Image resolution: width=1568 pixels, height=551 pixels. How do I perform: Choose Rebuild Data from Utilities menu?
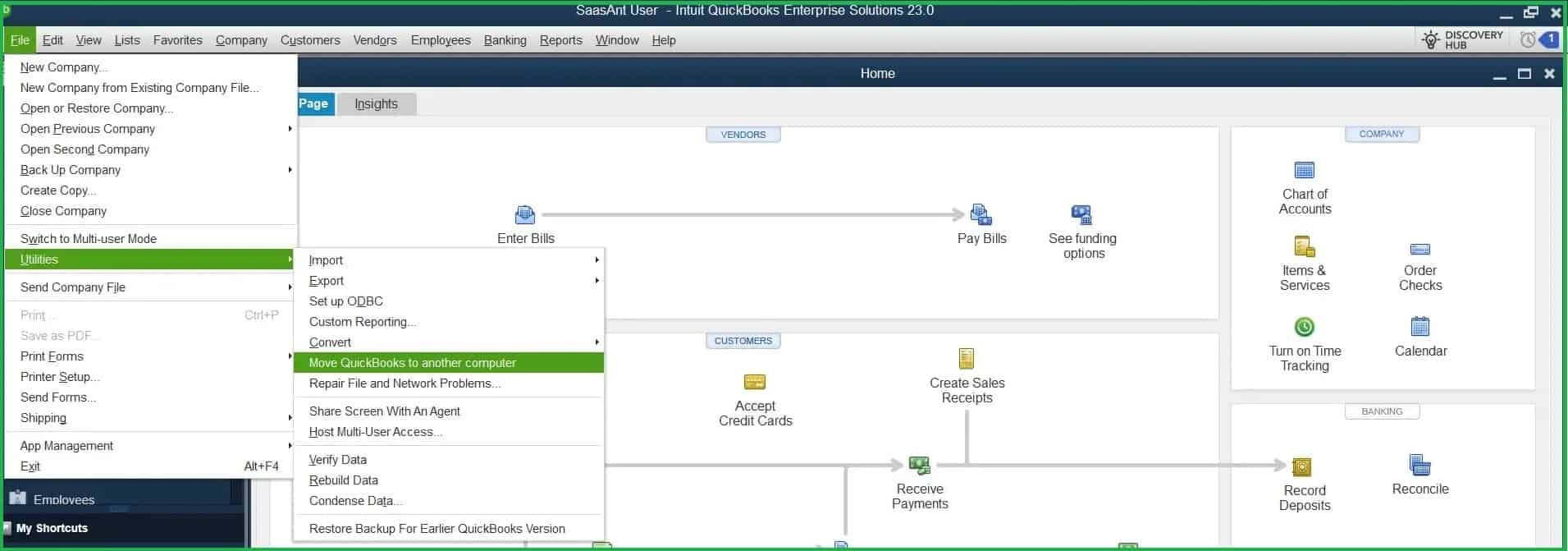pos(343,480)
